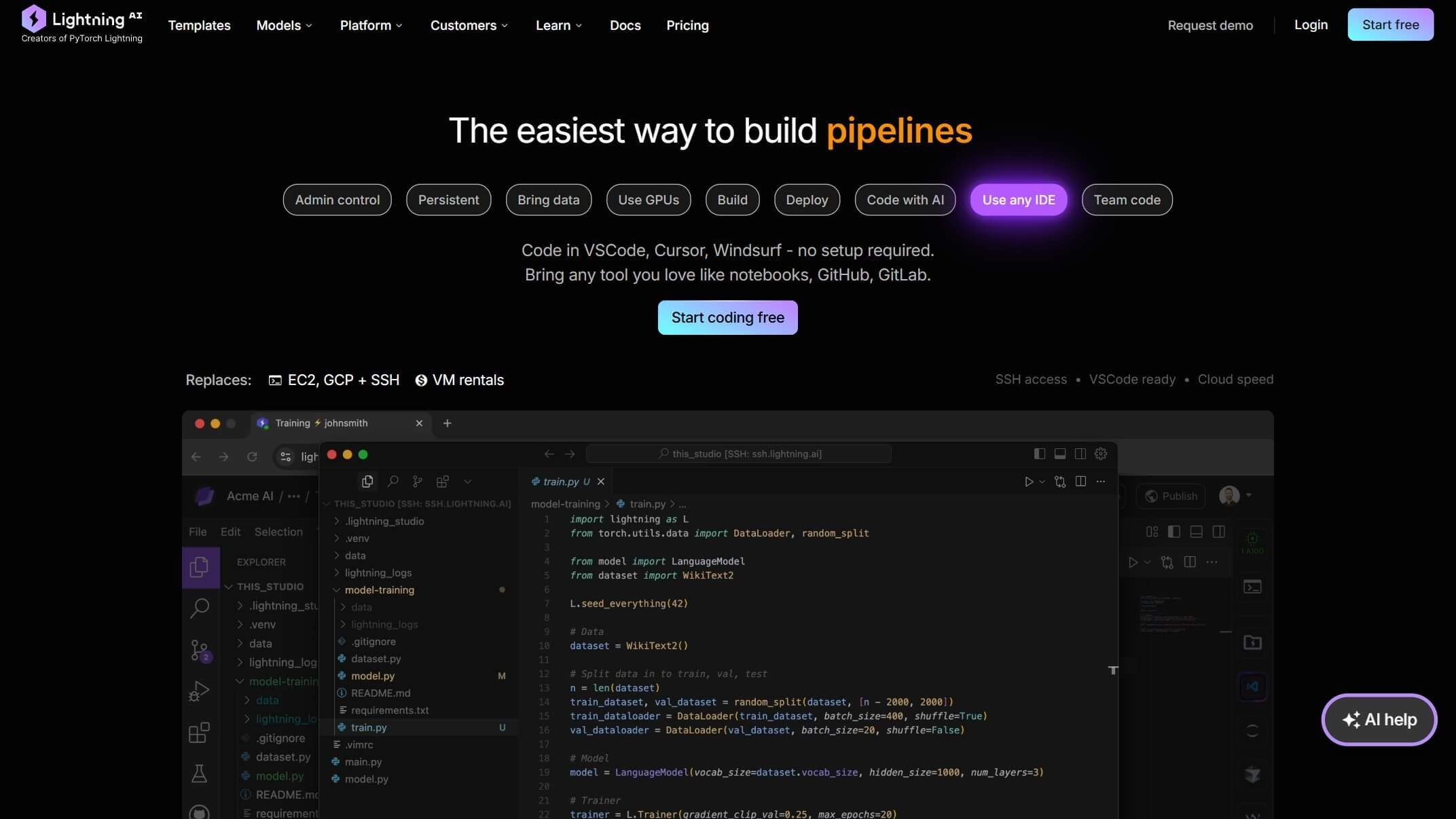Click the Request demo link
The height and width of the screenshot is (819, 1456).
(x=1210, y=25)
